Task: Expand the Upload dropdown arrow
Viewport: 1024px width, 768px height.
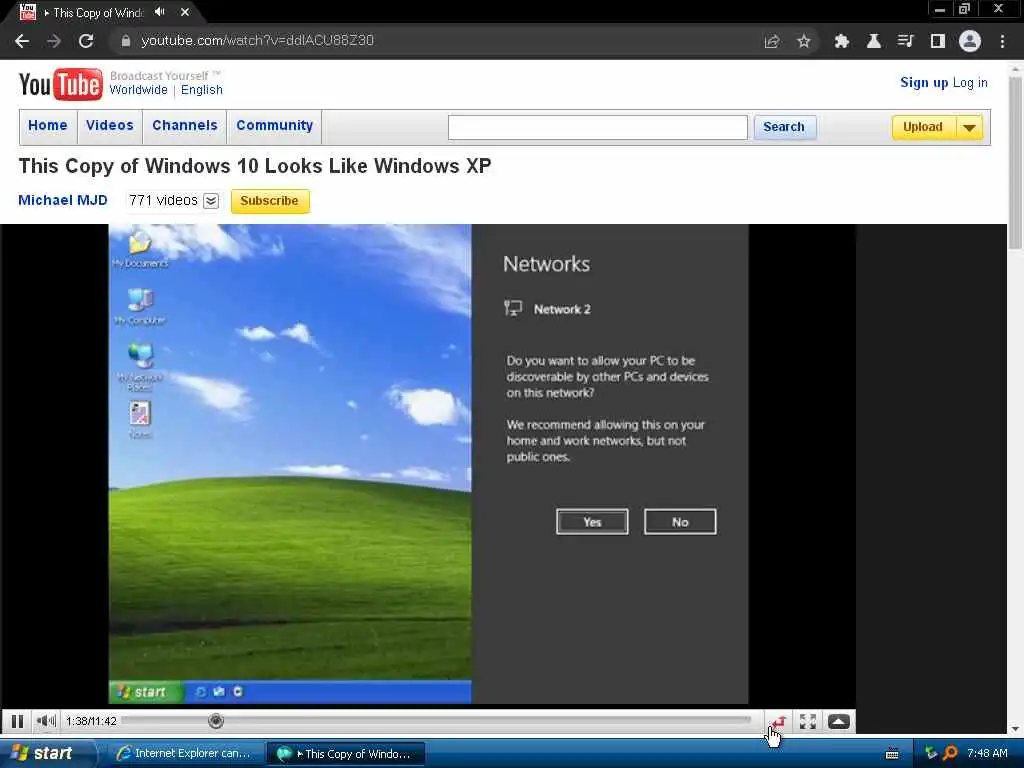Action: [970, 127]
